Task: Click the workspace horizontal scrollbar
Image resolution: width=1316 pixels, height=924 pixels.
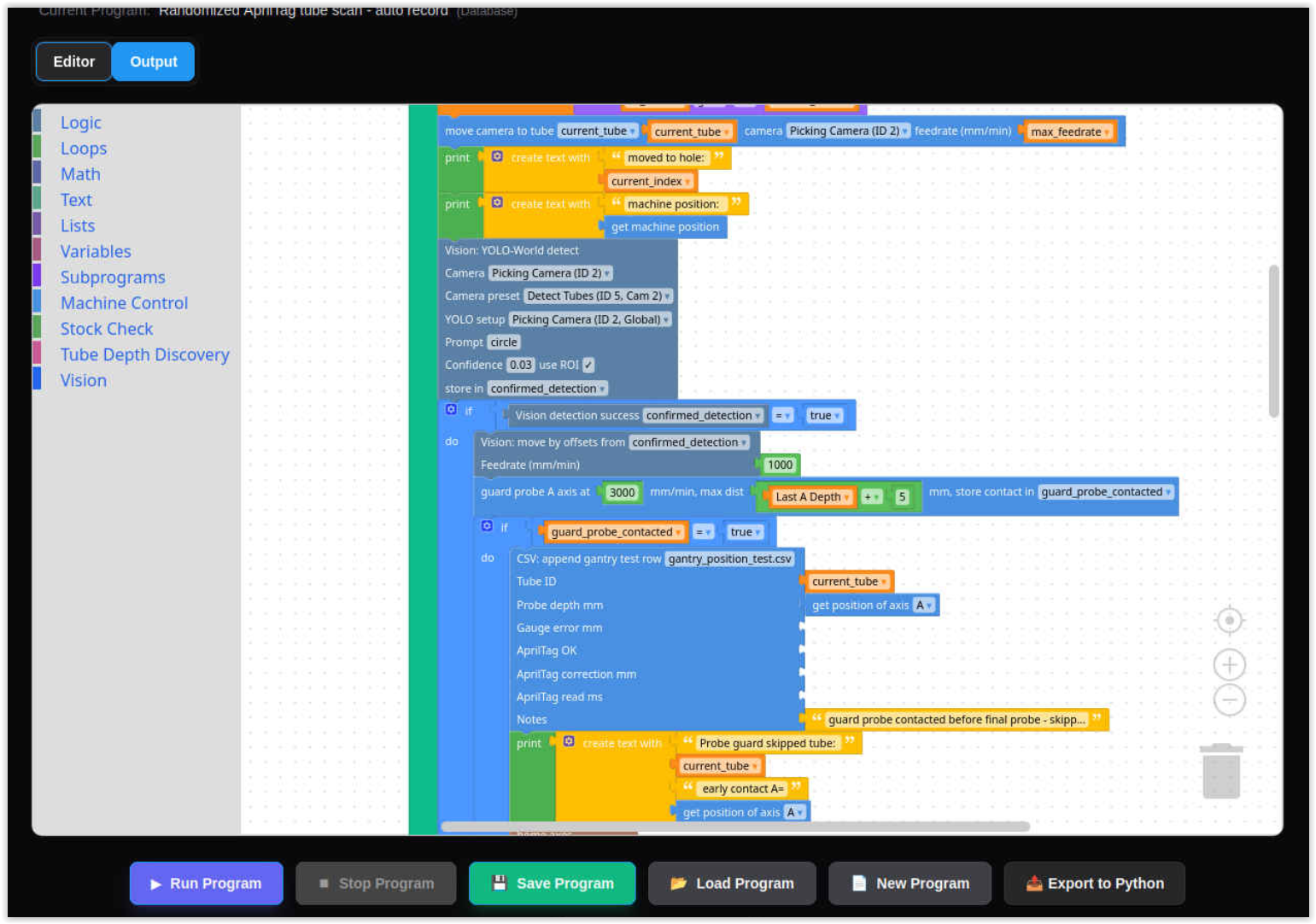Action: pyautogui.click(x=735, y=826)
